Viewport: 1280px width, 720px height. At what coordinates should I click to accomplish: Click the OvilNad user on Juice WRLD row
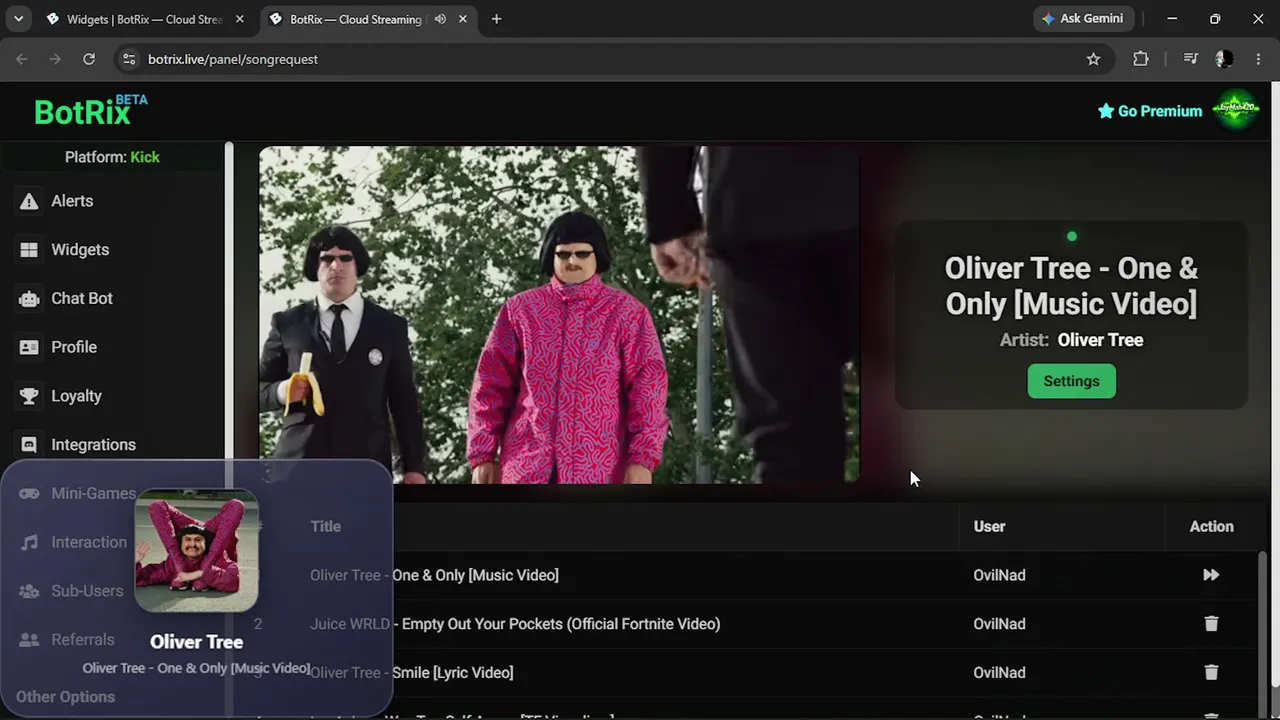999,624
